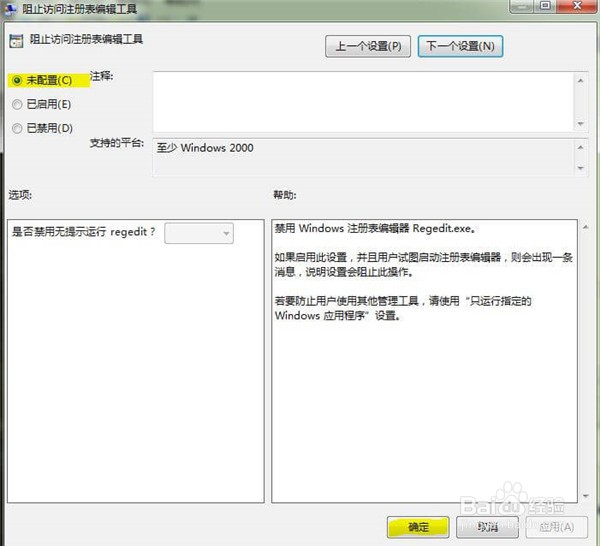Click down arrow of supported platform scrollbar

580,168
